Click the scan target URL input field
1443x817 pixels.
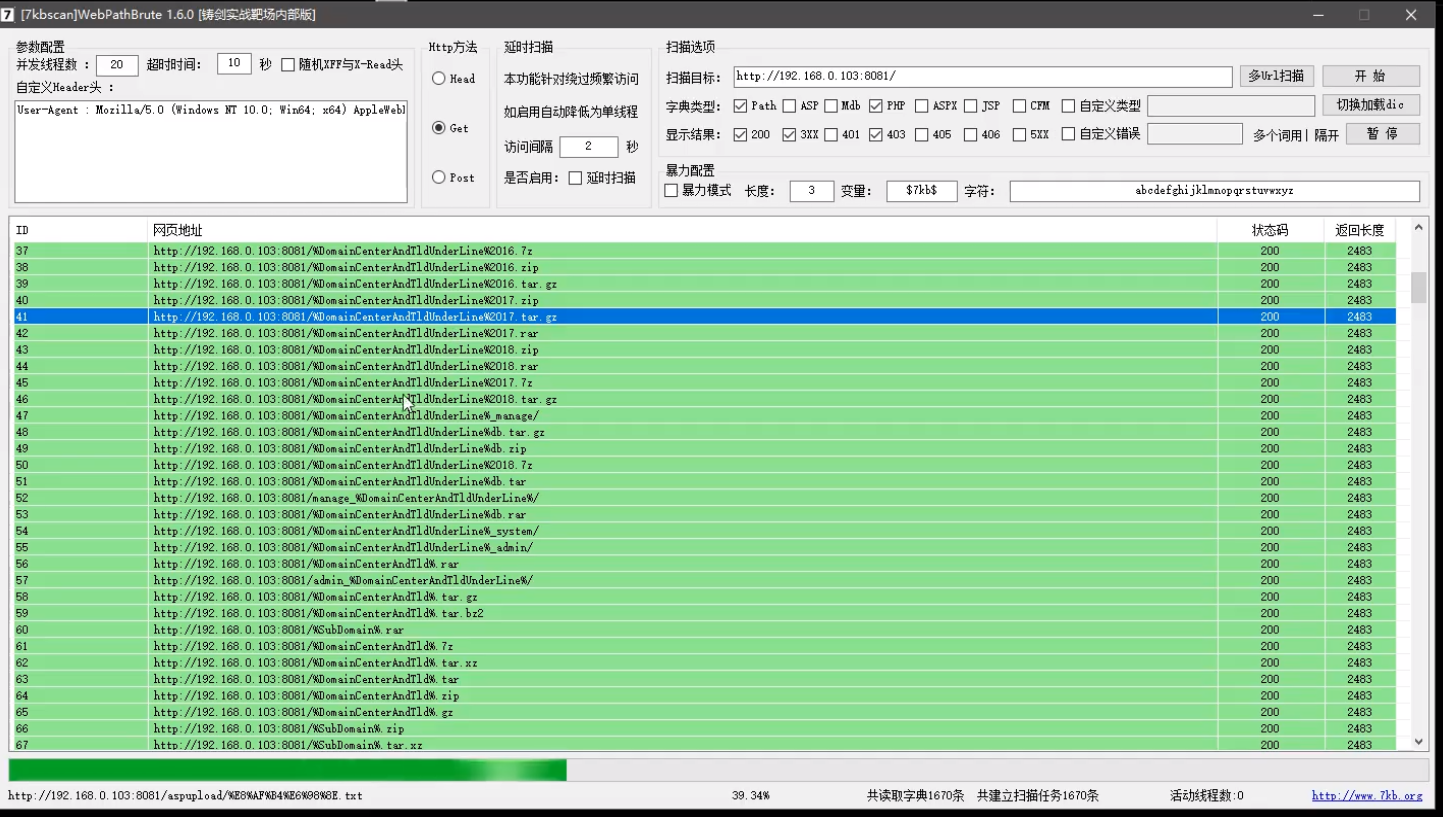[983, 76]
